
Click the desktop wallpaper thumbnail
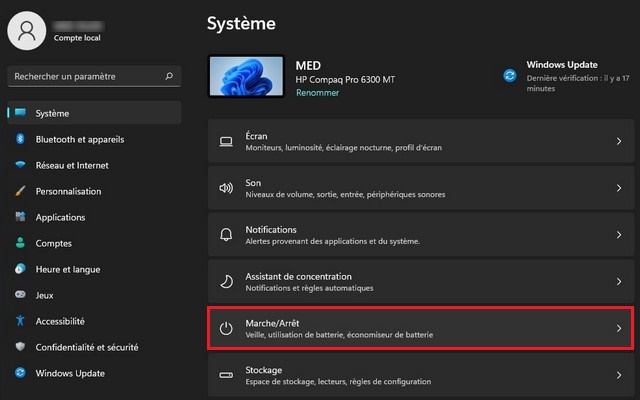(x=246, y=77)
